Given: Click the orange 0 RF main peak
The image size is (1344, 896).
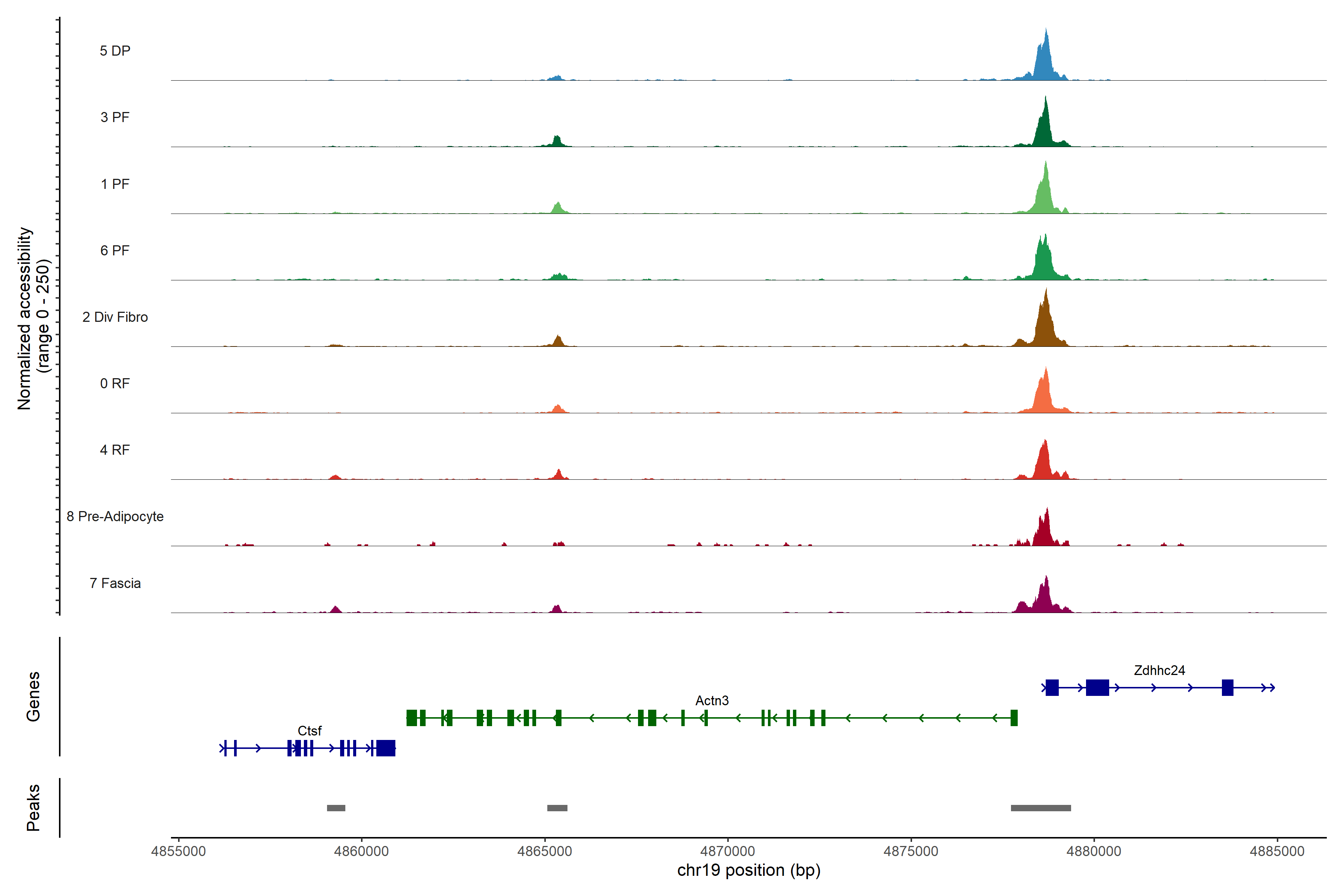Looking at the screenshot, I should click(1045, 394).
